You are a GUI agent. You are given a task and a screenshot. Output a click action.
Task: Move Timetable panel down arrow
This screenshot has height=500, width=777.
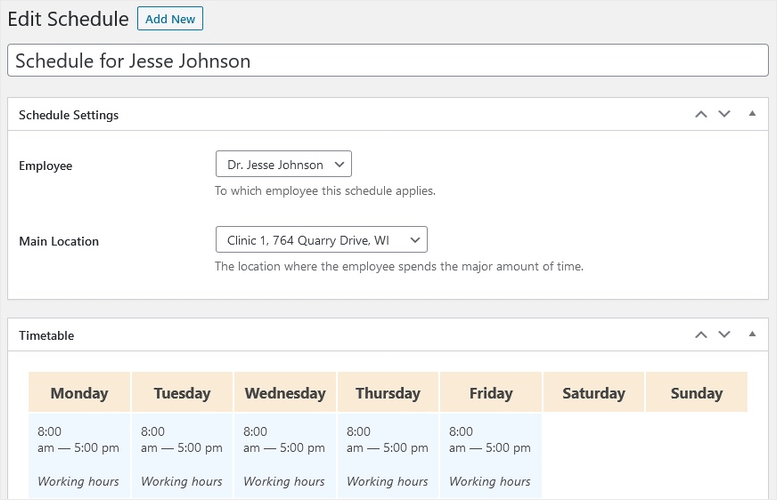[x=724, y=335]
